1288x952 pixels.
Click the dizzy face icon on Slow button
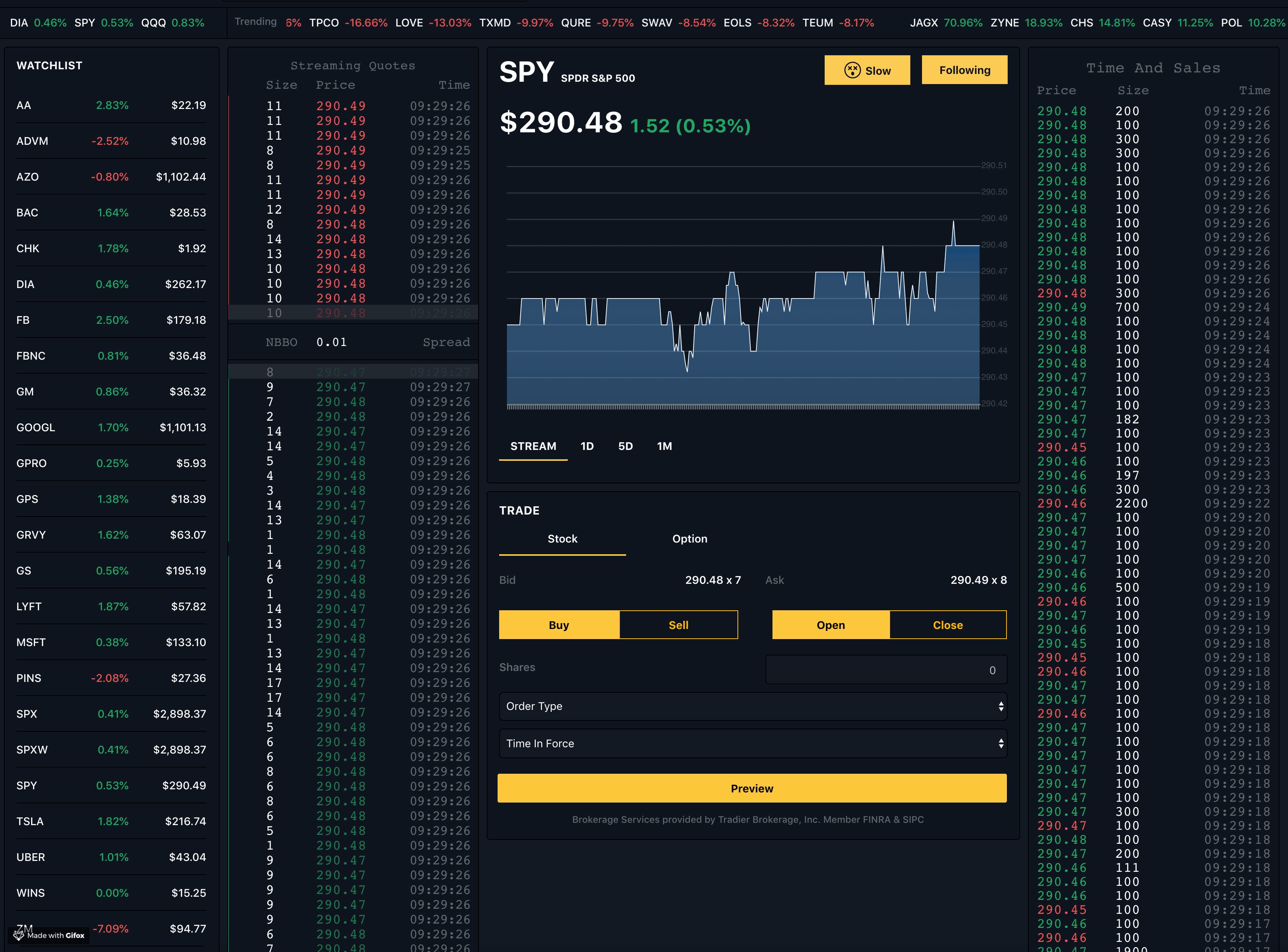[852, 70]
